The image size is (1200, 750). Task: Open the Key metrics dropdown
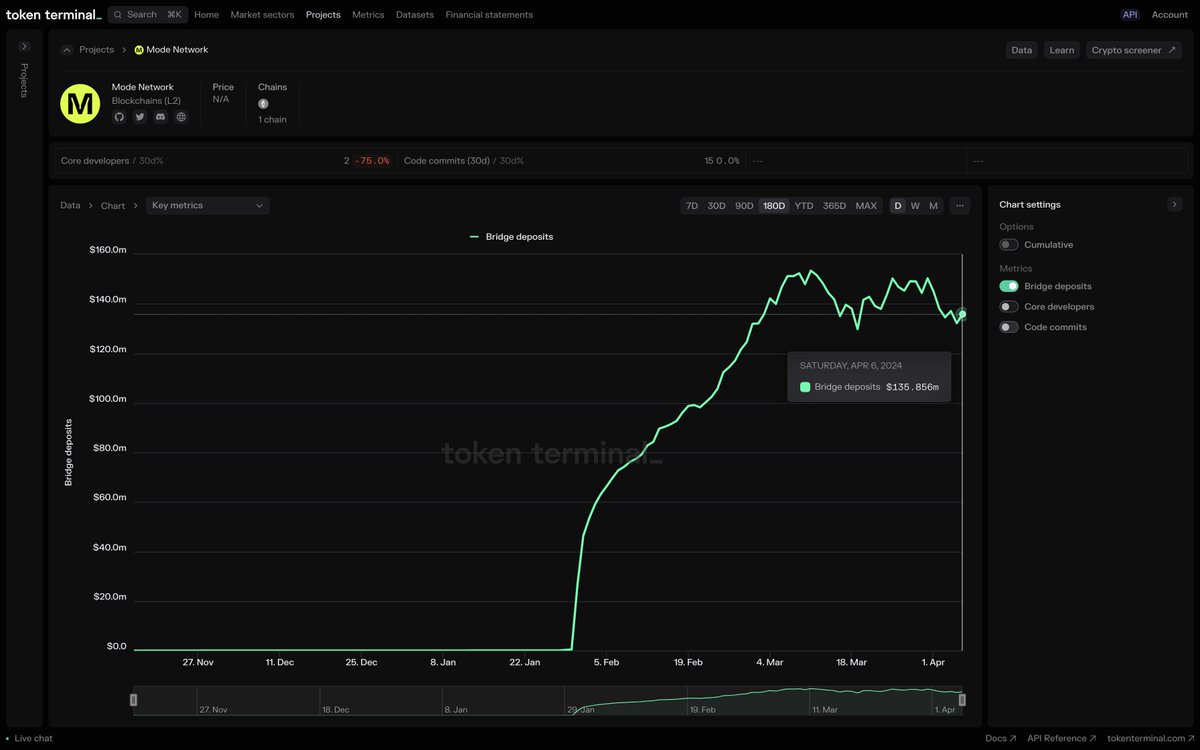207,205
